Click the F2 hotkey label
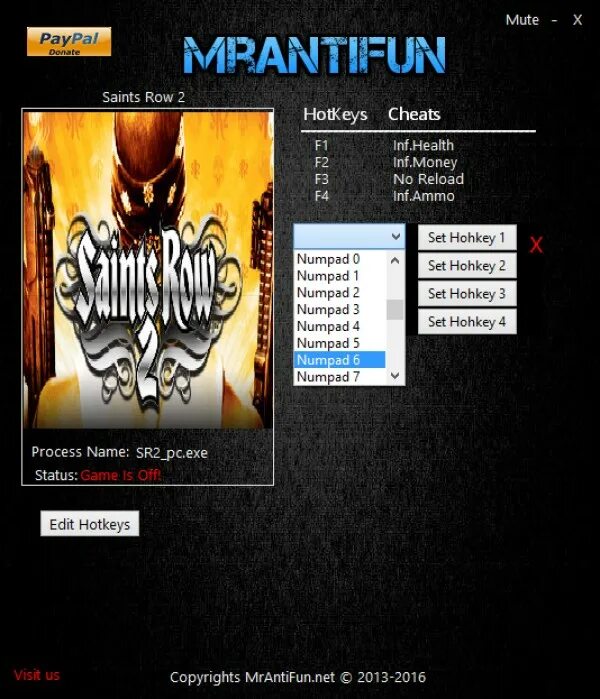The image size is (600, 699). 321,162
